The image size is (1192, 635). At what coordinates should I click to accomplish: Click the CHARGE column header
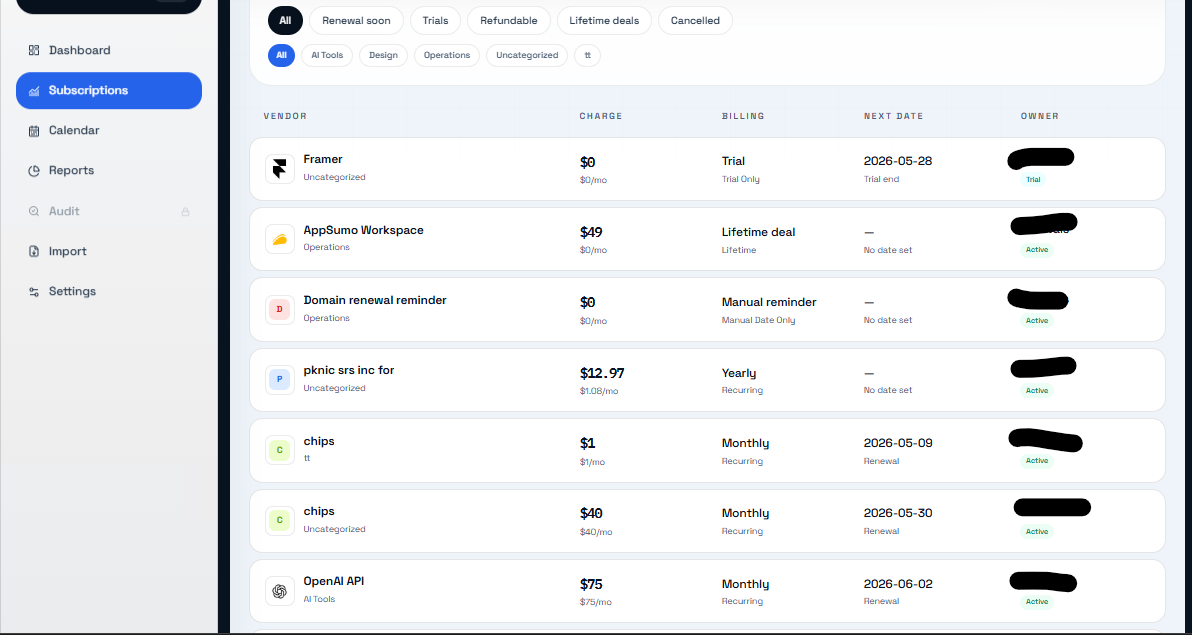tap(601, 116)
